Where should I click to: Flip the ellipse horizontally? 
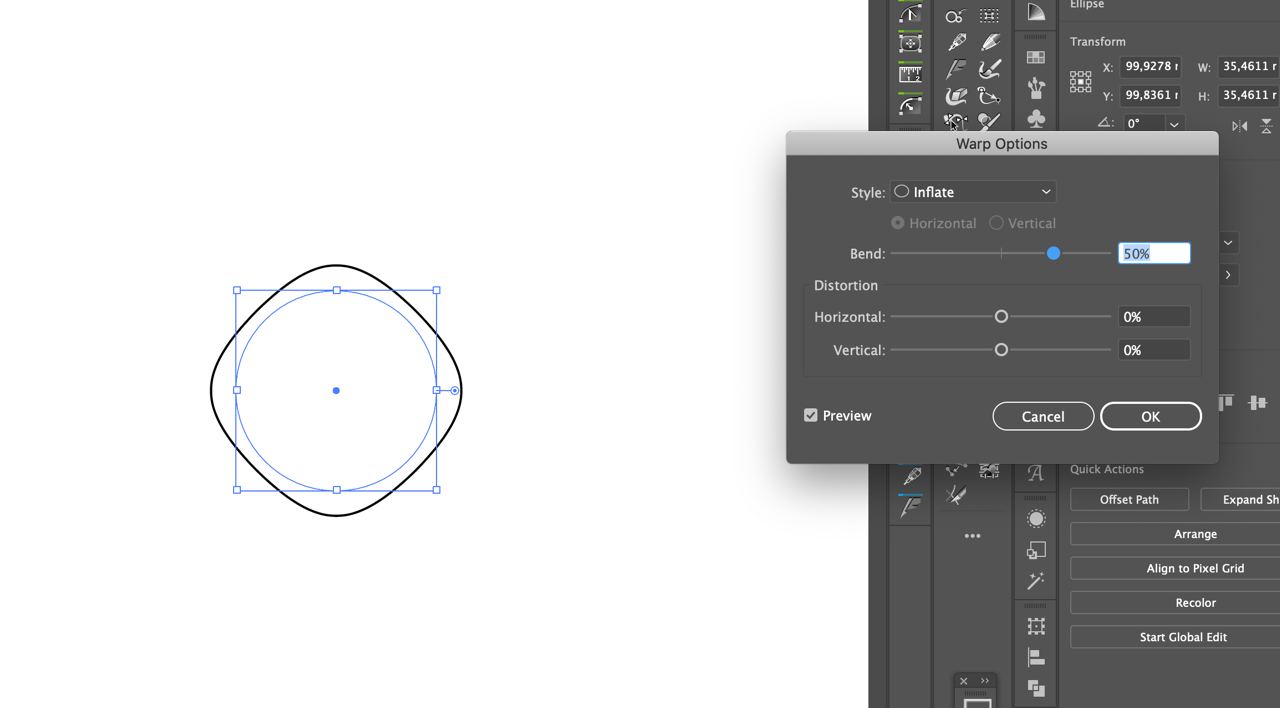1240,125
